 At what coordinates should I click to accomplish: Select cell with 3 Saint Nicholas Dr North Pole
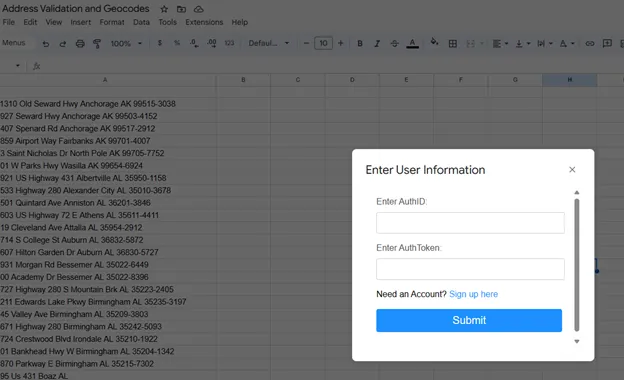pos(108,153)
